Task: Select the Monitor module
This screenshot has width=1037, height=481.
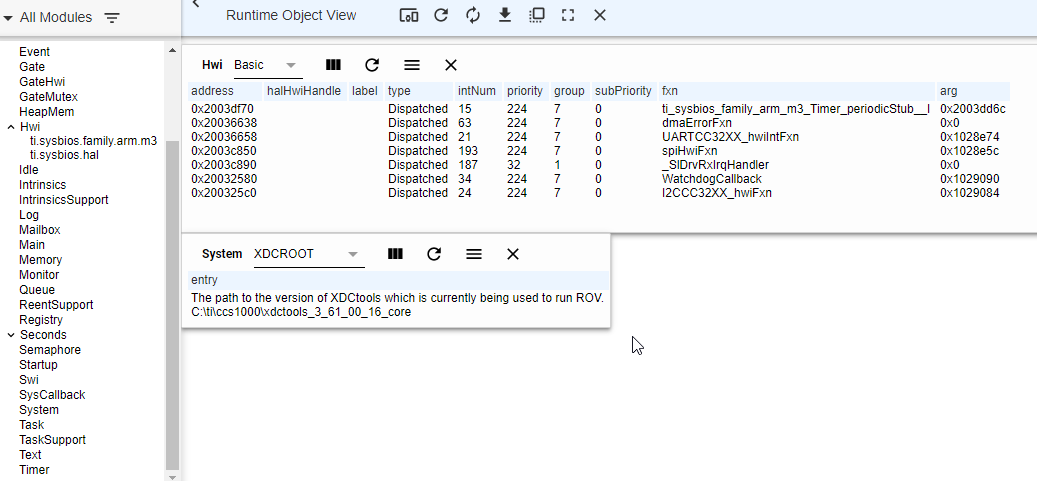Action: pos(39,275)
